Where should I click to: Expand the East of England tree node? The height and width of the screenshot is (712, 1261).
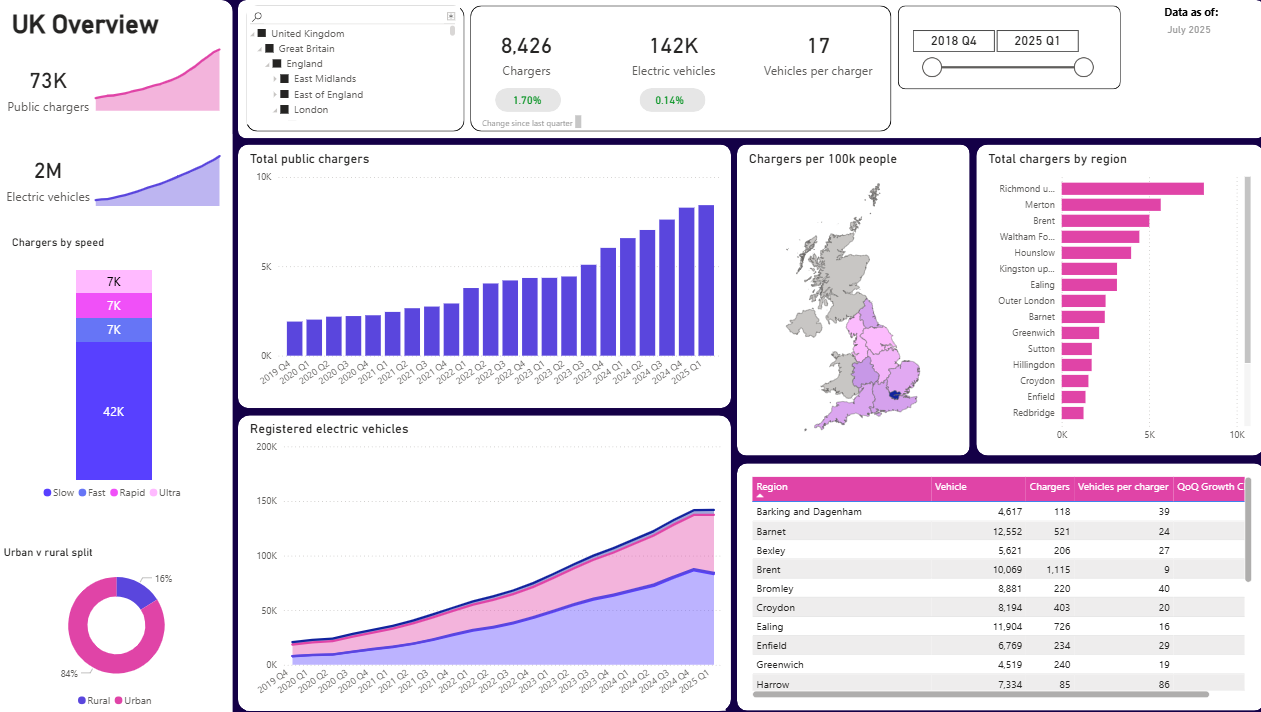pos(275,95)
